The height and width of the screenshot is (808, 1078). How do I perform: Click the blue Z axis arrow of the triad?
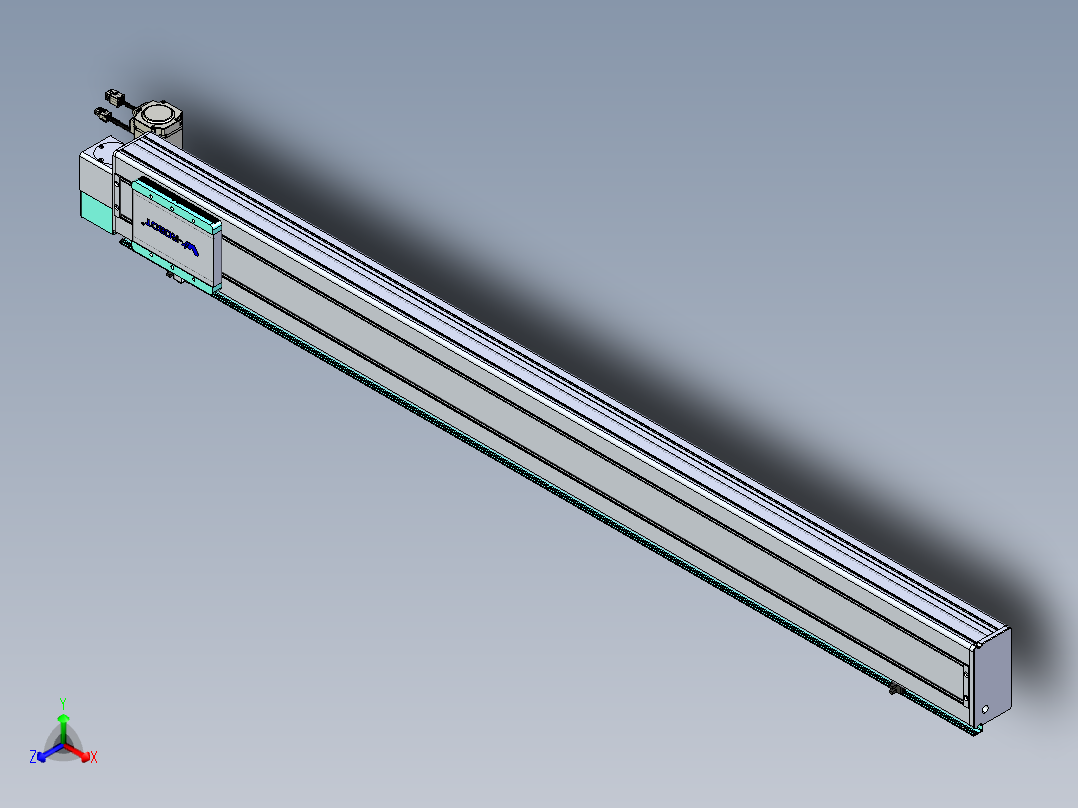pos(50,752)
